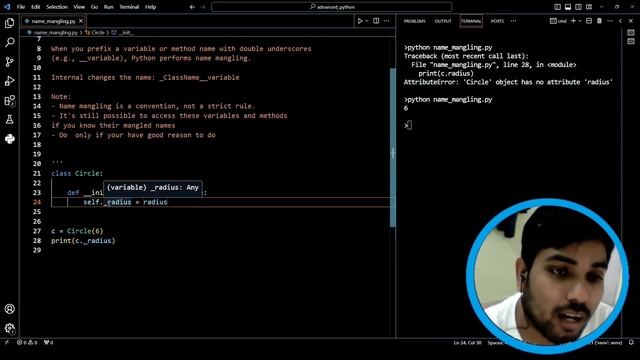This screenshot has height=360, width=640.
Task: Select first terminal in side list
Action: tap(631, 32)
